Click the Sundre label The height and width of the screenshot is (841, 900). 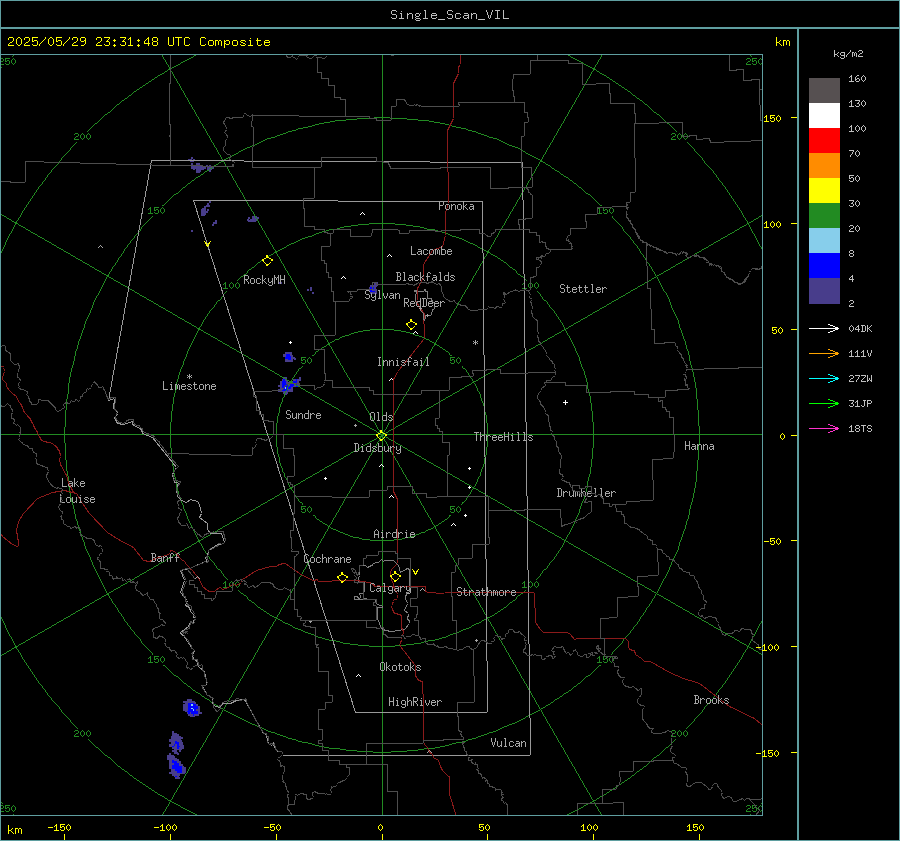click(303, 415)
